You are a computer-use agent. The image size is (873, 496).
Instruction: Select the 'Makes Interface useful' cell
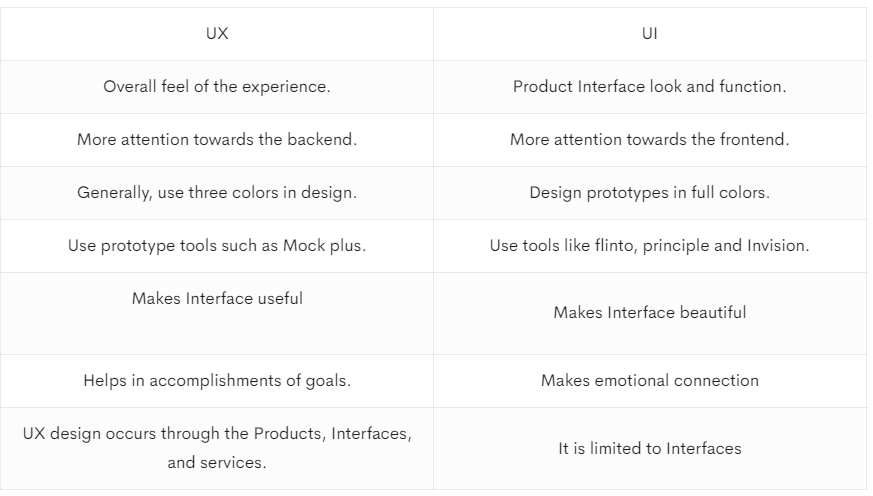point(217,313)
